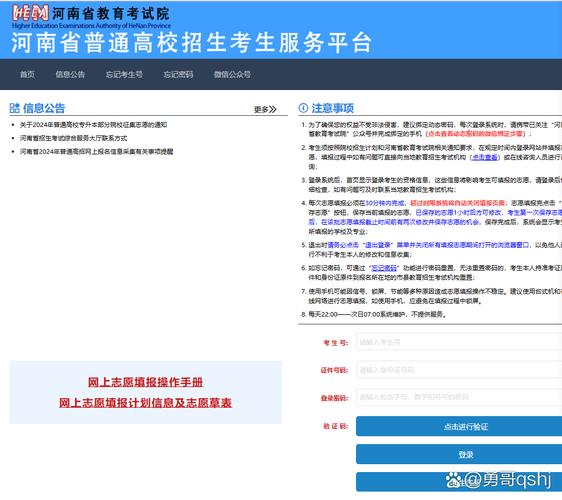
Task: Click the 河南省教育考试院 header text
Action: coord(111,14)
